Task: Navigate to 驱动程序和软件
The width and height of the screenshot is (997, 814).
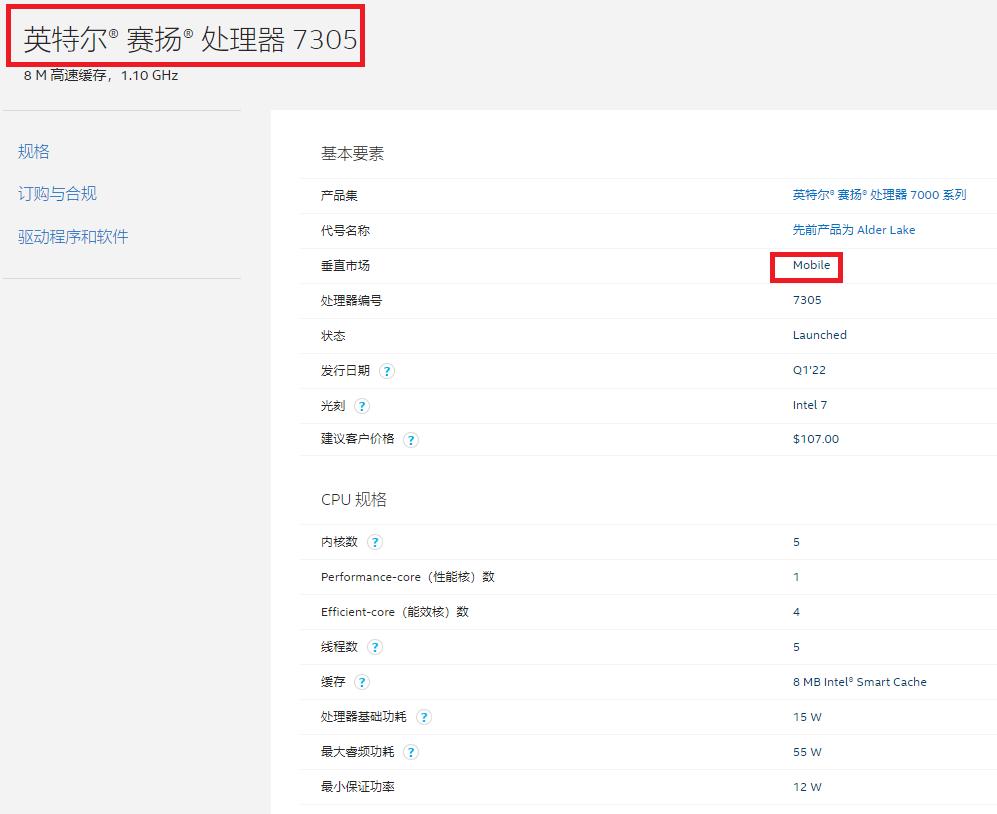Action: pyautogui.click(x=73, y=235)
